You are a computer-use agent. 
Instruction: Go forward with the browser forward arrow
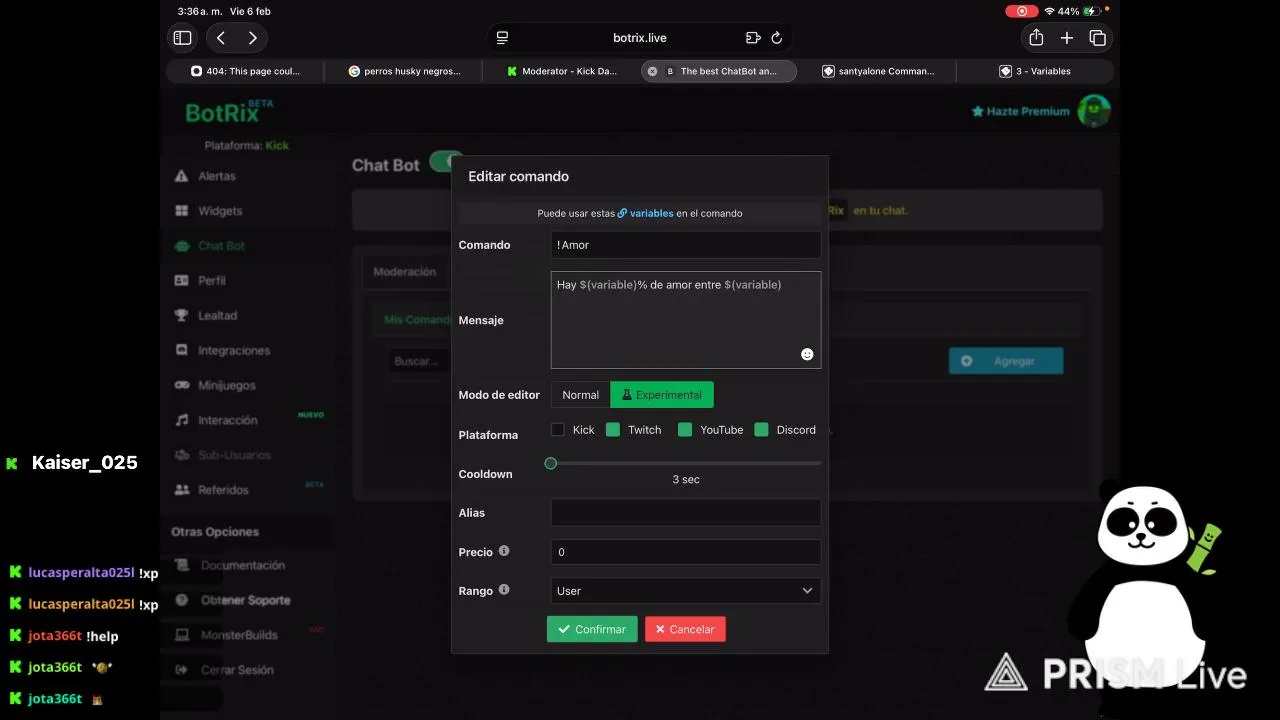252,38
